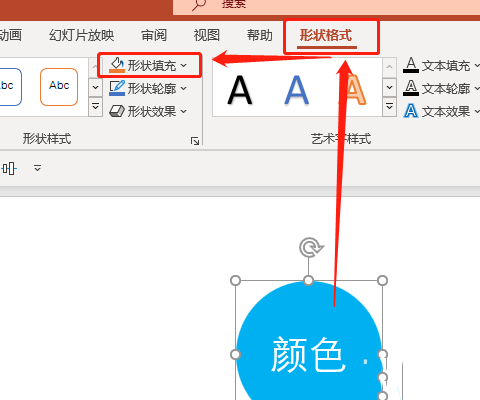
Task: Expand the 形状填充 dropdown arrow
Action: [184, 66]
